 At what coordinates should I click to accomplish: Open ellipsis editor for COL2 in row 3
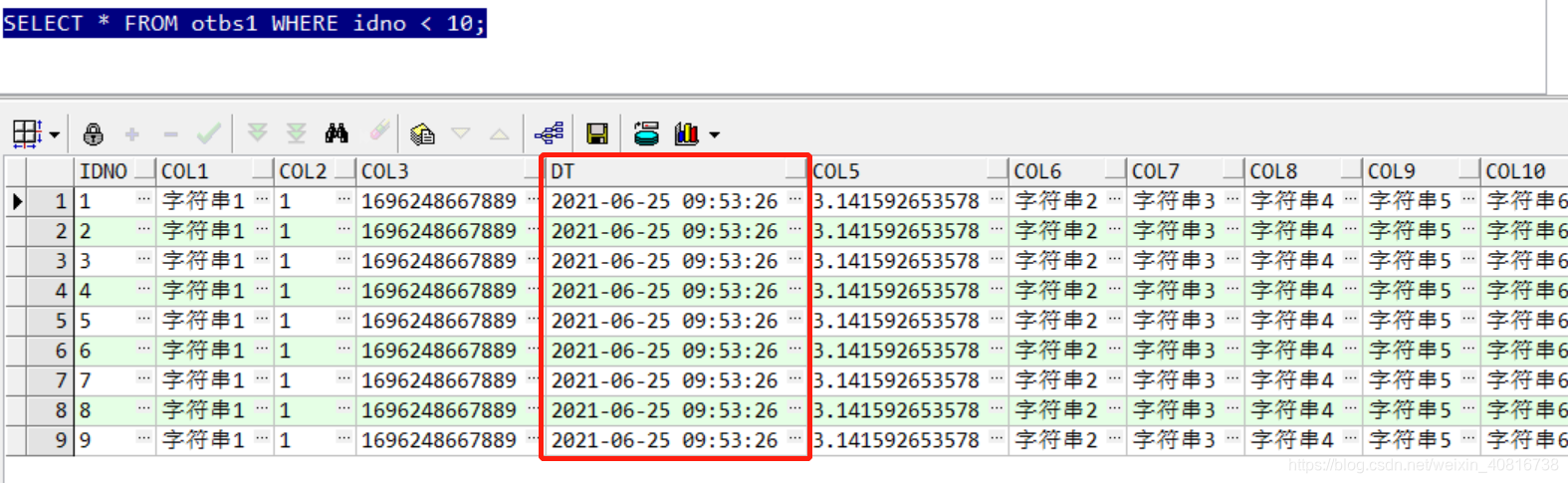pyautogui.click(x=343, y=259)
